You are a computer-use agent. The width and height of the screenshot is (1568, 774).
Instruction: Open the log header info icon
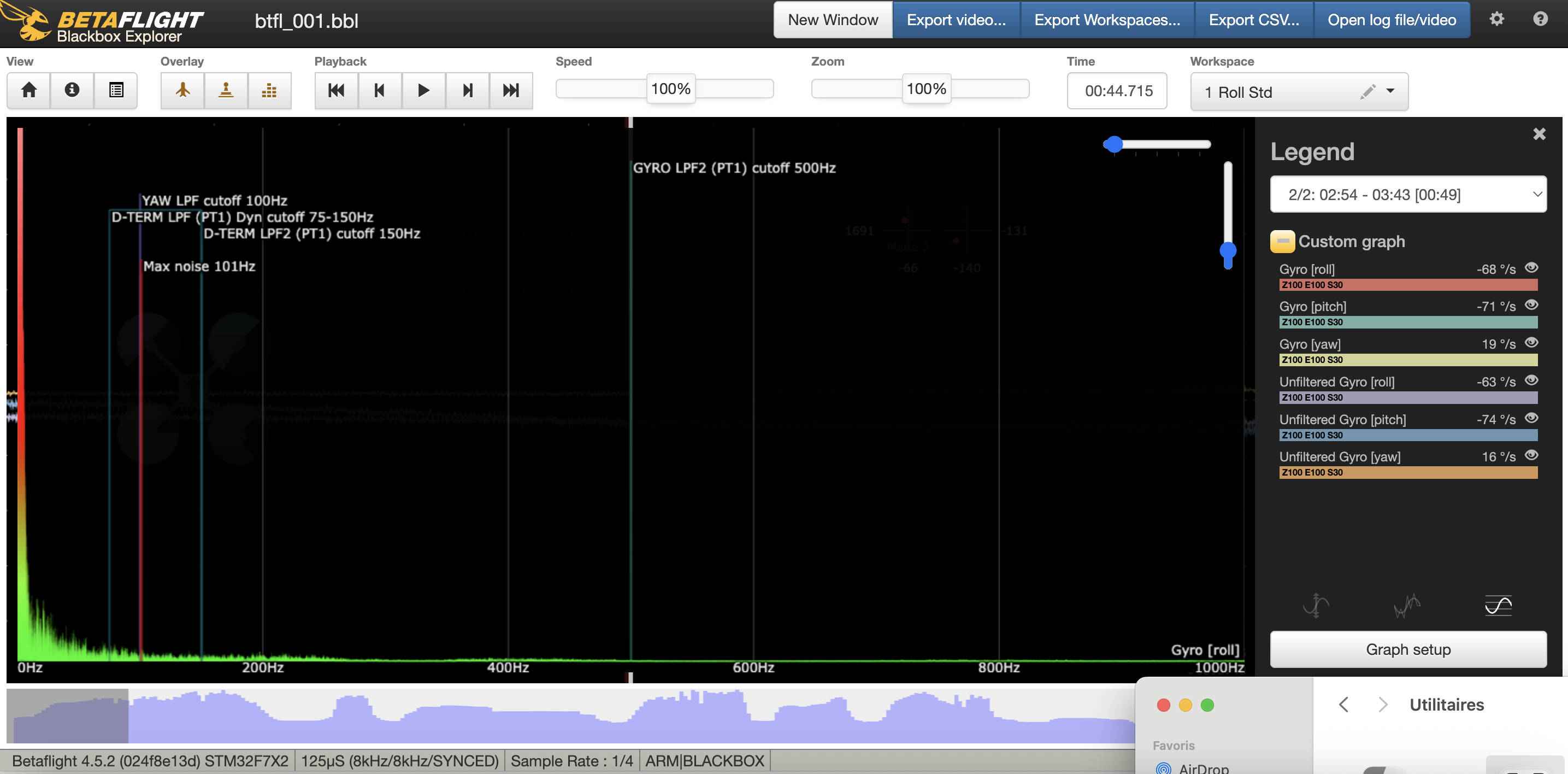(72, 91)
